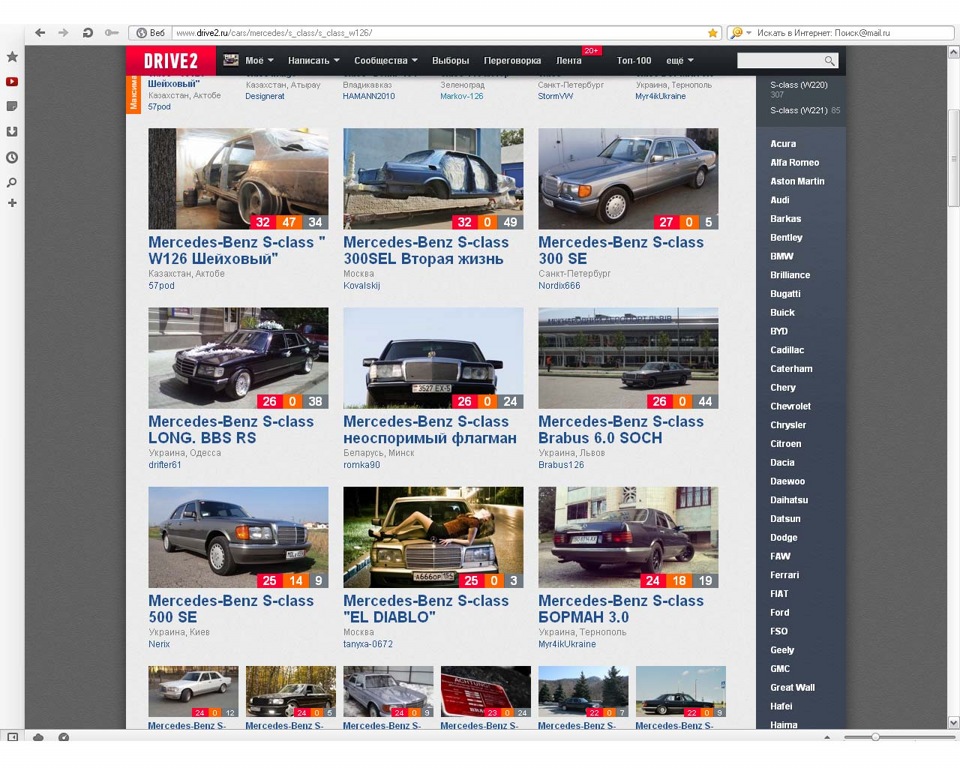Select the 'Great Wall' brand
This screenshot has width=960, height=768.
(x=792, y=688)
